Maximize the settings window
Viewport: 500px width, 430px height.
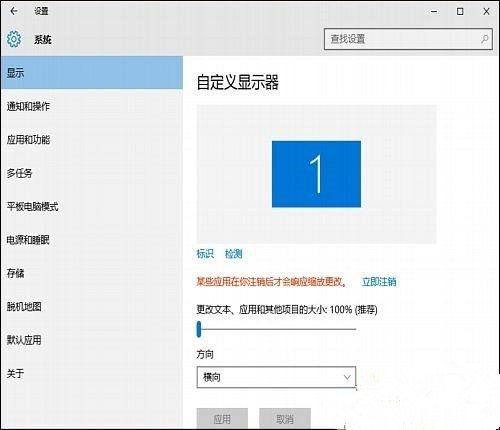pos(460,12)
